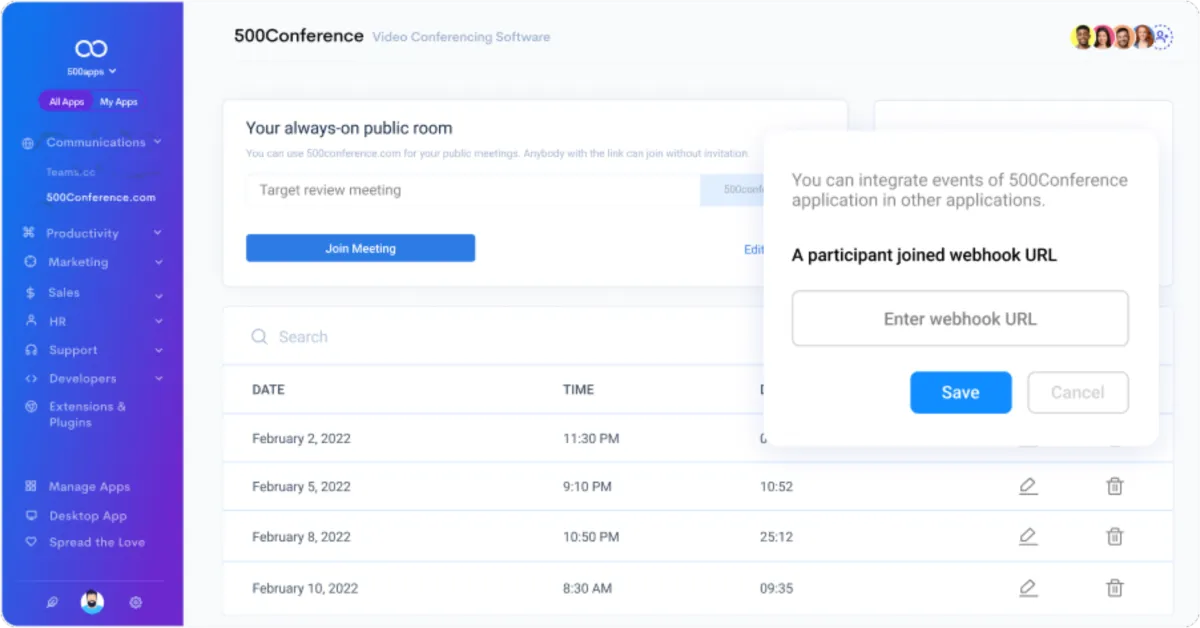This screenshot has height=628, width=1200.
Task: Open Manage Apps menu item
Action: pos(89,487)
